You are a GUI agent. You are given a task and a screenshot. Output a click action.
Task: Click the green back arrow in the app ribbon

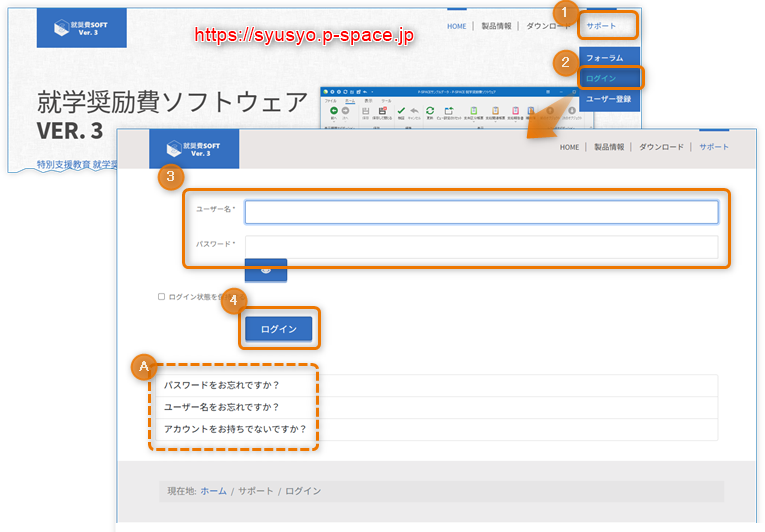(334, 111)
